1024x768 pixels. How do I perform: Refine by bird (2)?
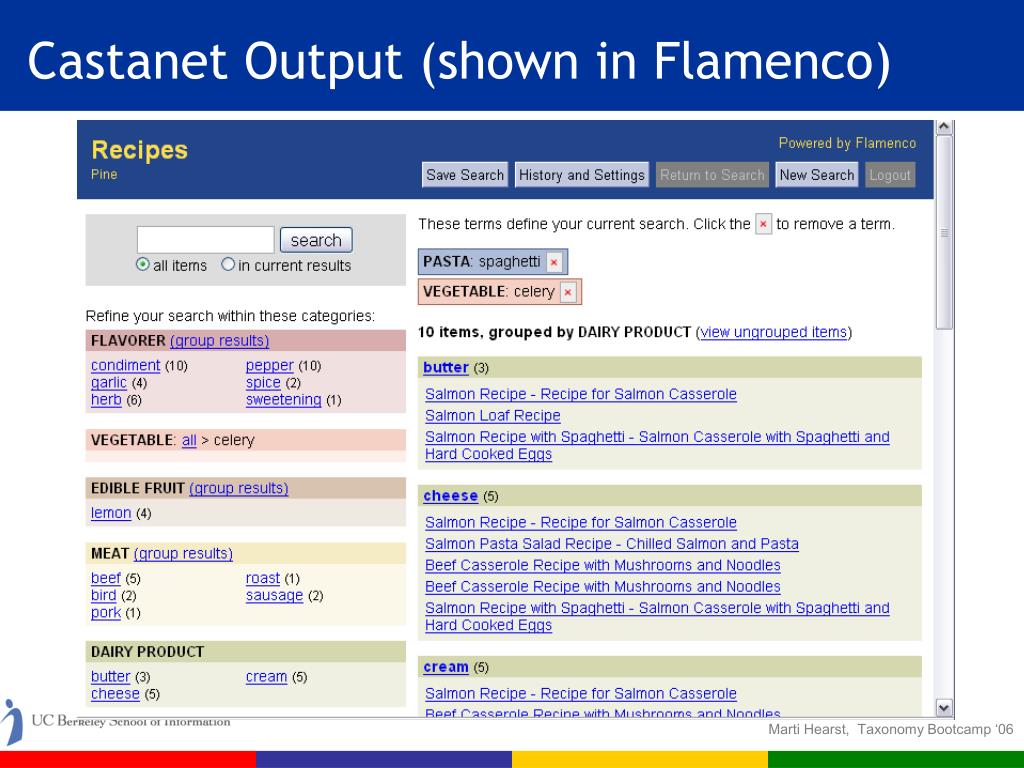[103, 595]
